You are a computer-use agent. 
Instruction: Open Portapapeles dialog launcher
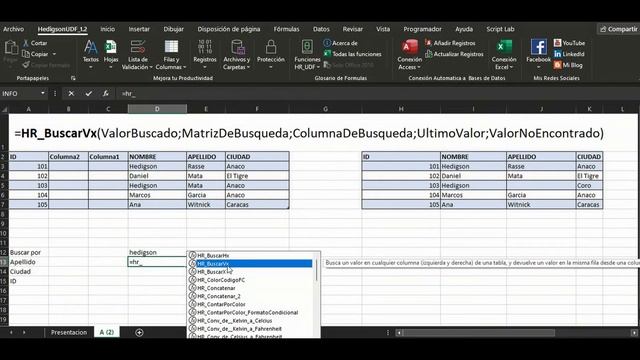tap(73, 78)
